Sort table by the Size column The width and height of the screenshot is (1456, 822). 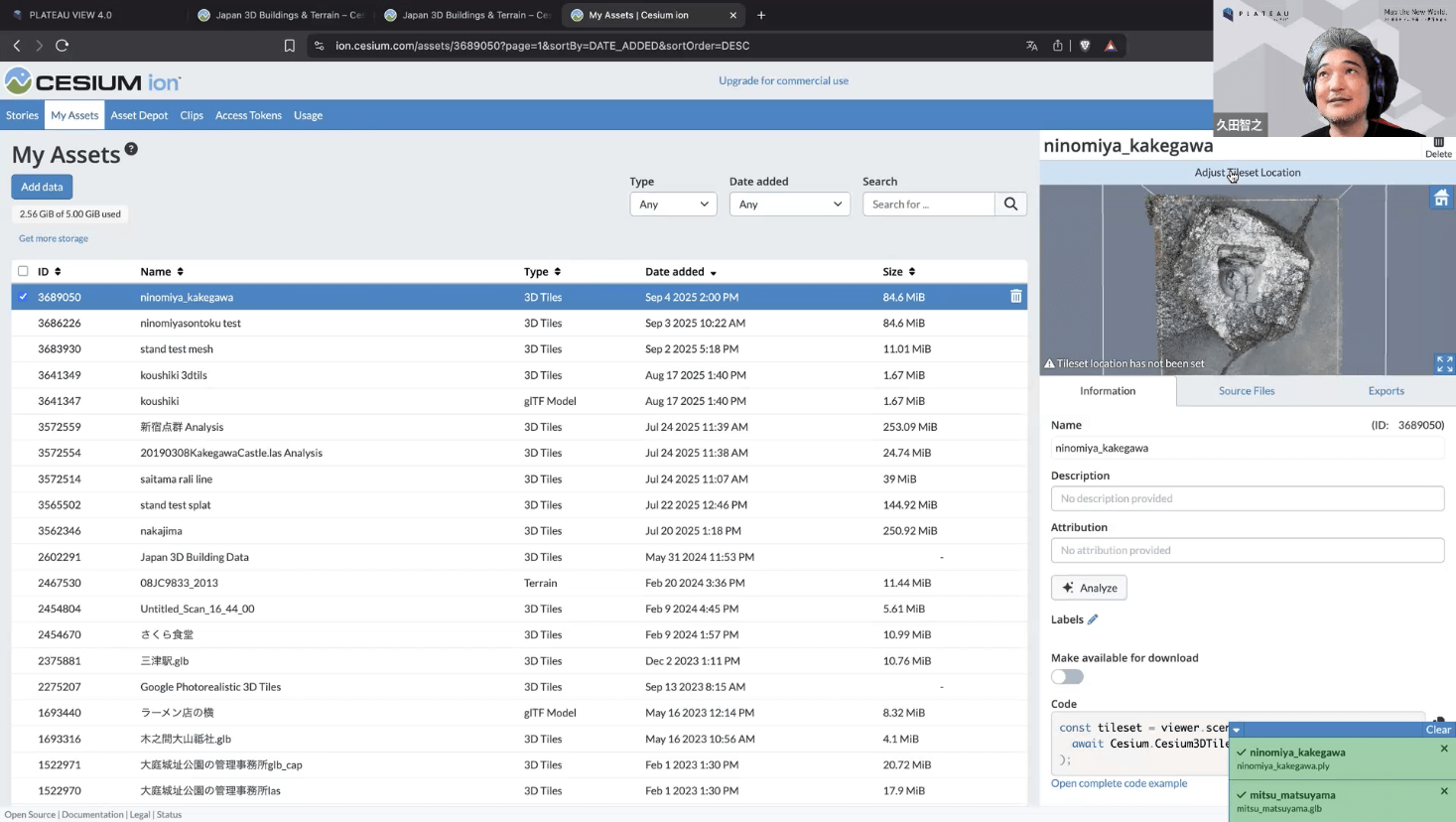coord(899,272)
